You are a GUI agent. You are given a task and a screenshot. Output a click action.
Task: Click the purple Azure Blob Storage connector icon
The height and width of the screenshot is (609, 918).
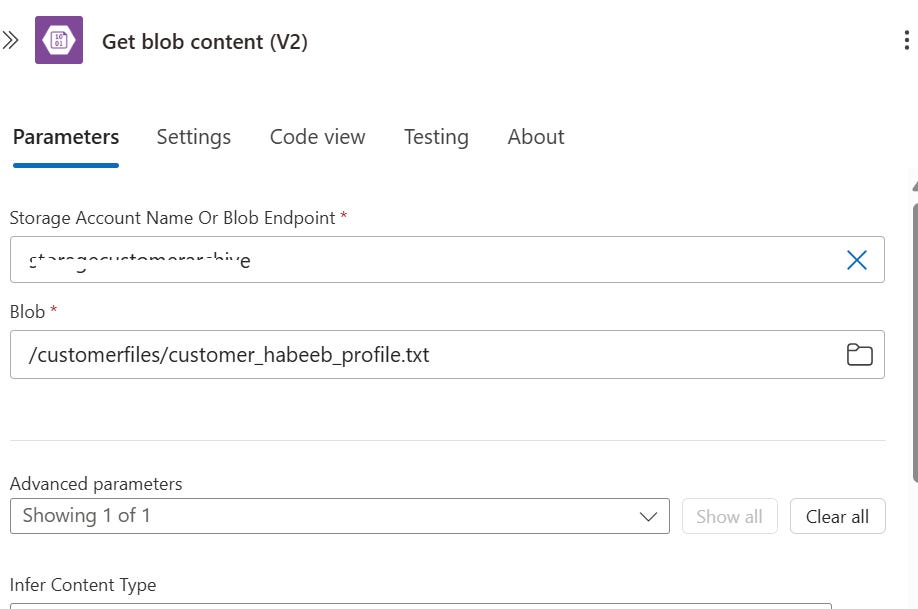59,41
